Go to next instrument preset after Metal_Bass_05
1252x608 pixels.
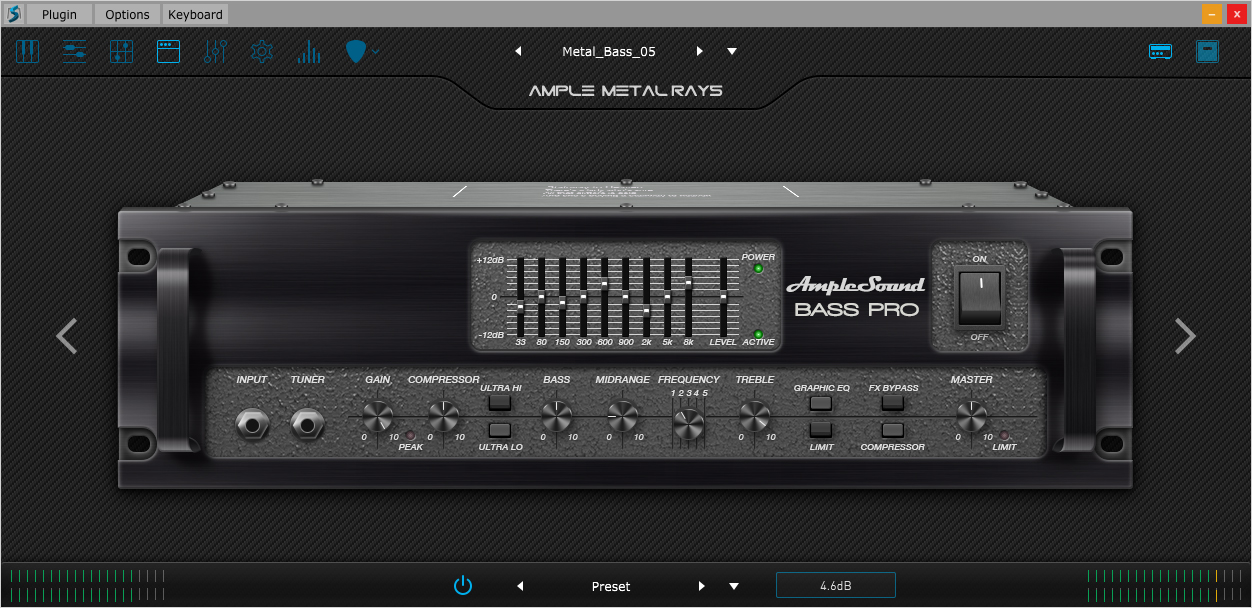click(700, 51)
